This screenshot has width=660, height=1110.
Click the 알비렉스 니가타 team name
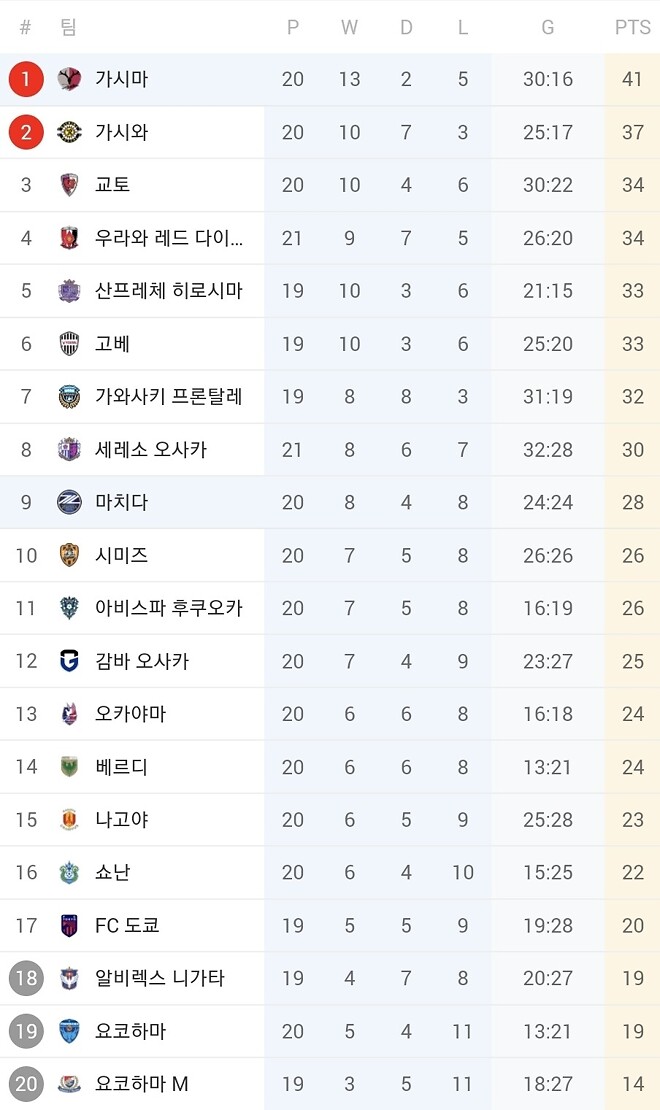[160, 978]
